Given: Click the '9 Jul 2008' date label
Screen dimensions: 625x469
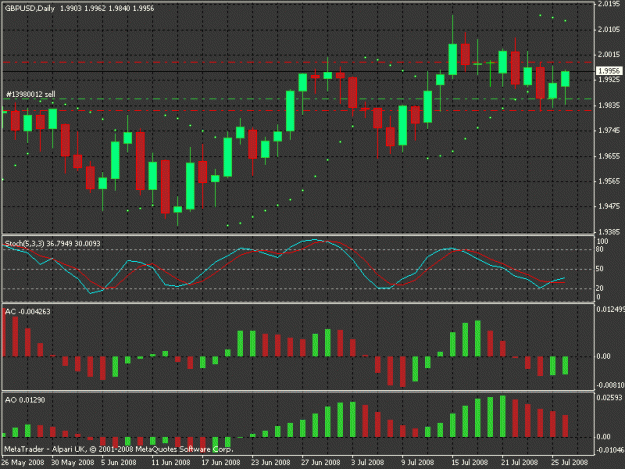Looking at the screenshot, I should pos(417,462).
